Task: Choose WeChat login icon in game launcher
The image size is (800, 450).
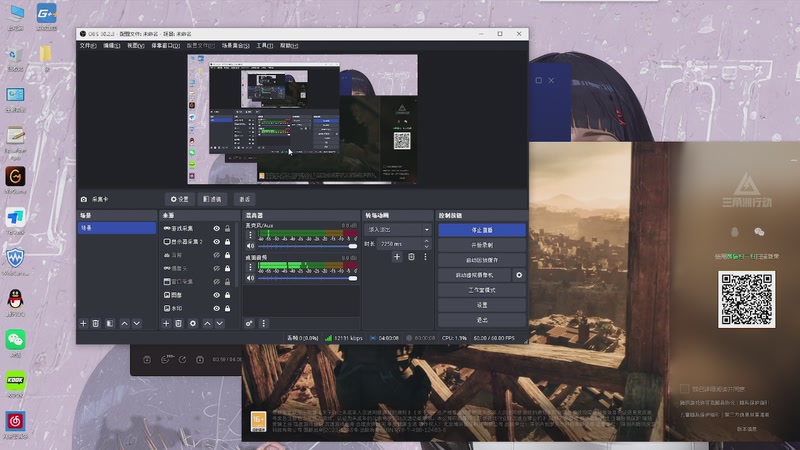Action: point(759,232)
